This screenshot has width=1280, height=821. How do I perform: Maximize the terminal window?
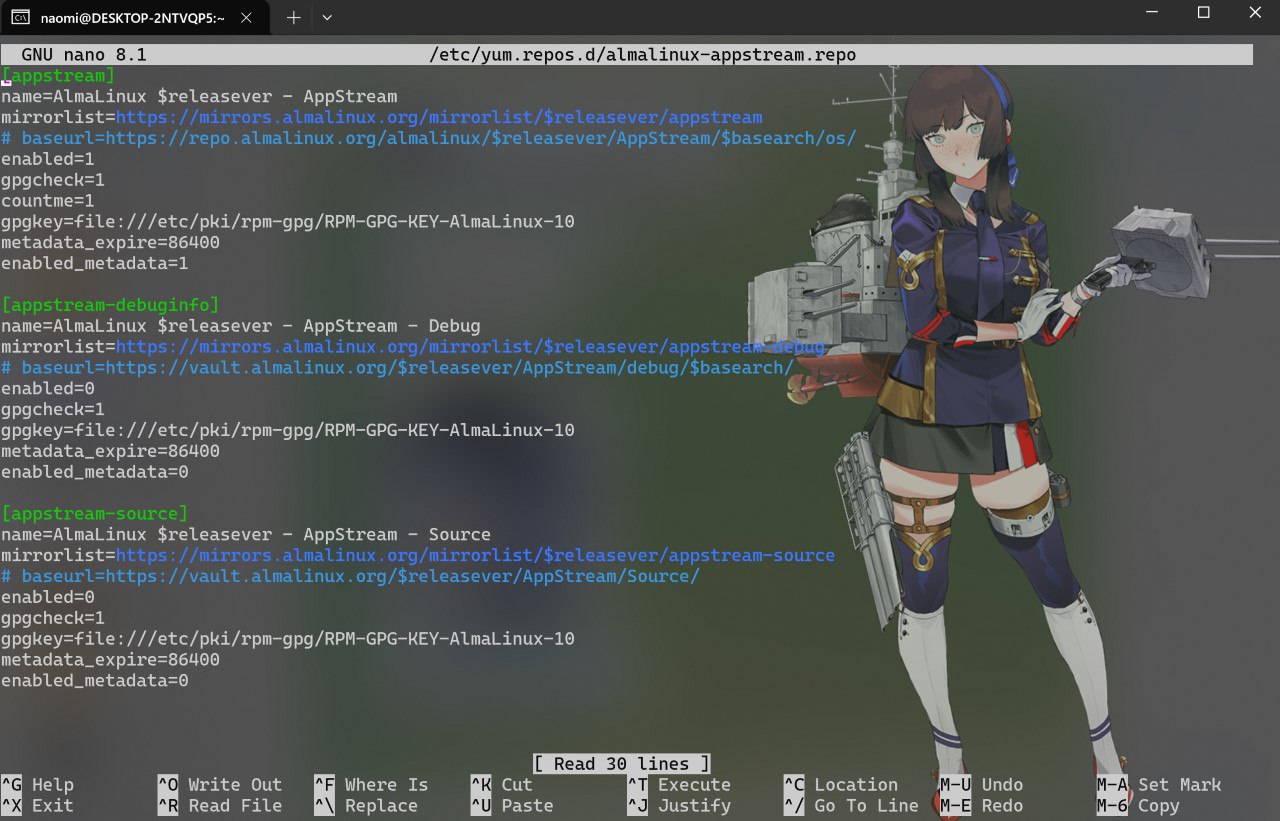[x=1203, y=13]
